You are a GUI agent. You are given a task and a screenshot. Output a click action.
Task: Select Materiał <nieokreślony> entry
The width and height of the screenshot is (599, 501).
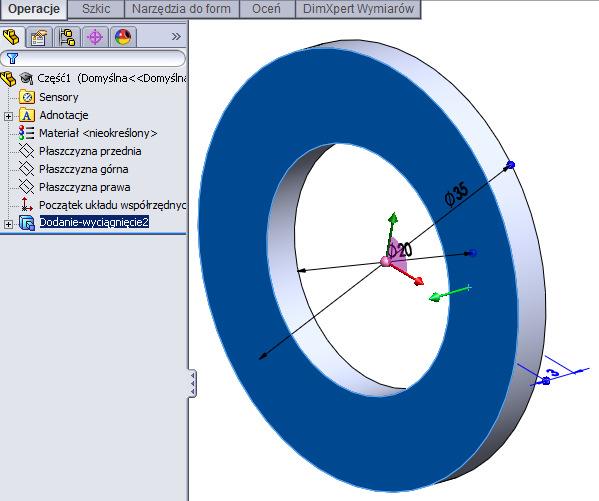[x=98, y=133]
